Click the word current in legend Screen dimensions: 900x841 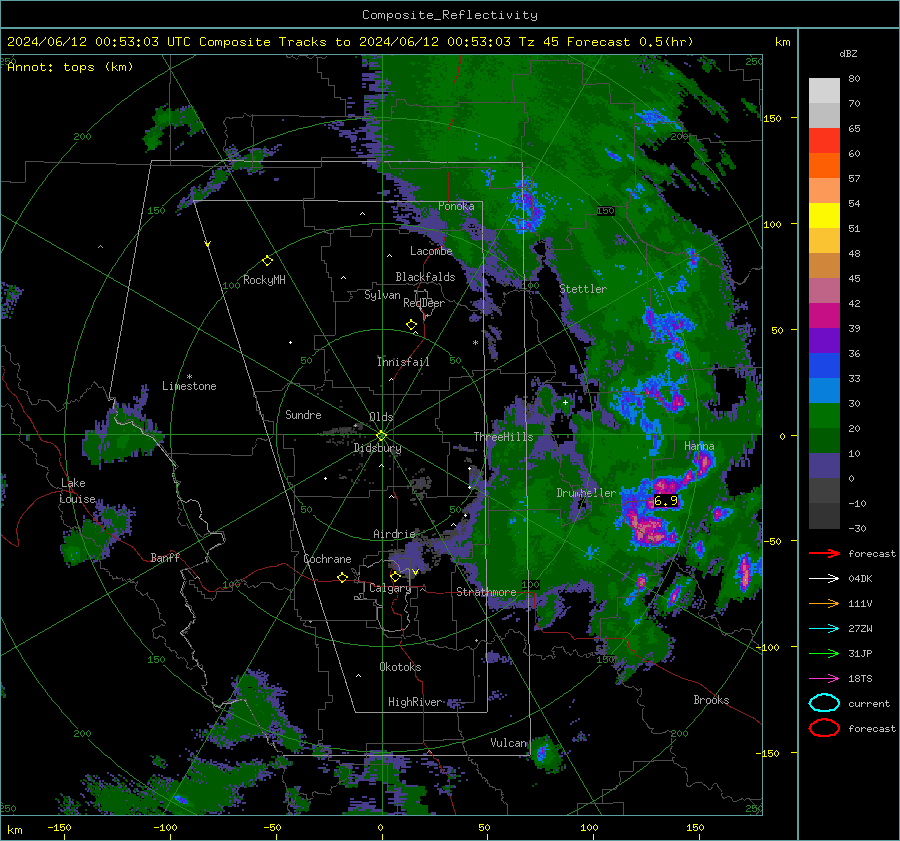[x=869, y=703]
